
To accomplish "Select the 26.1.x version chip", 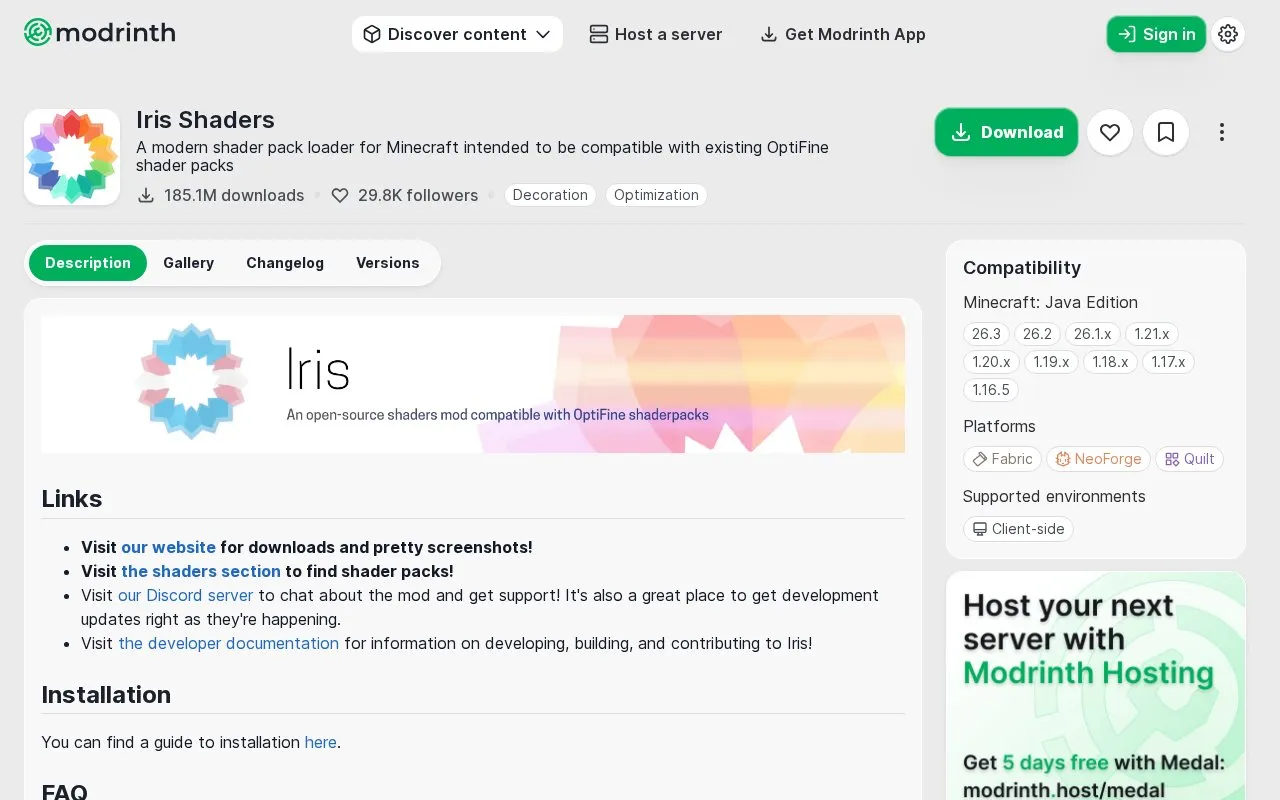I will pyautogui.click(x=1092, y=334).
